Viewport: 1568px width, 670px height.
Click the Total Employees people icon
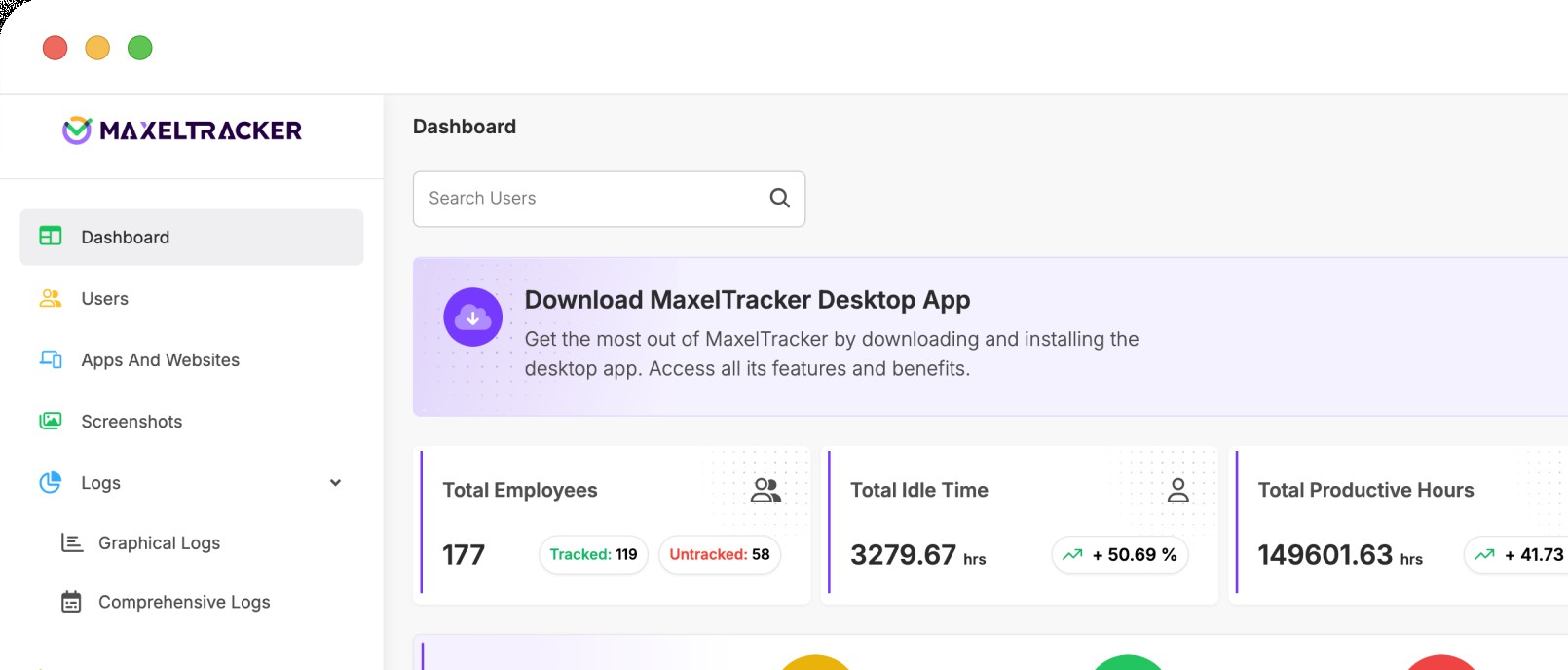pyautogui.click(x=765, y=491)
